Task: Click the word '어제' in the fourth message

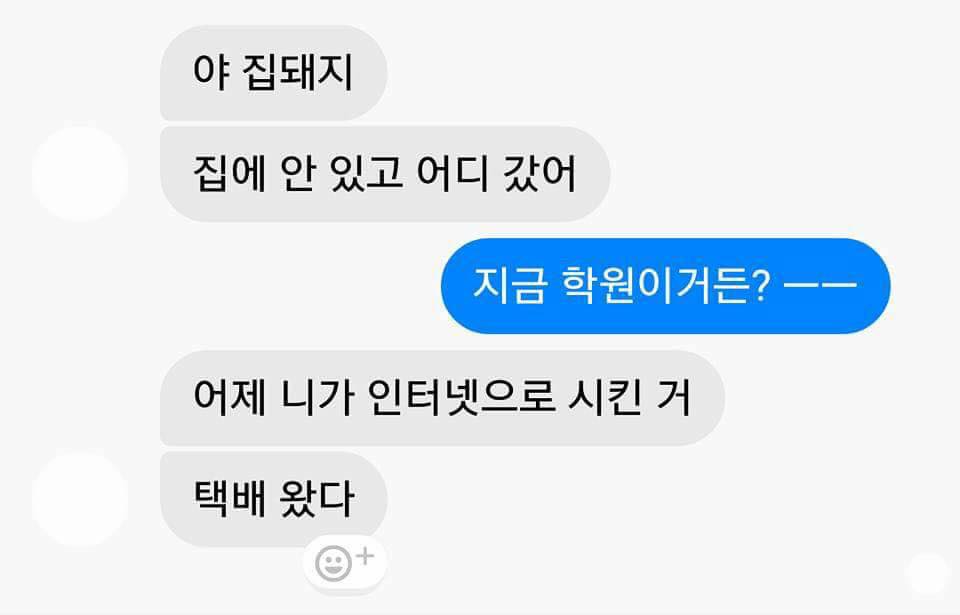Action: pyautogui.click(x=230, y=398)
